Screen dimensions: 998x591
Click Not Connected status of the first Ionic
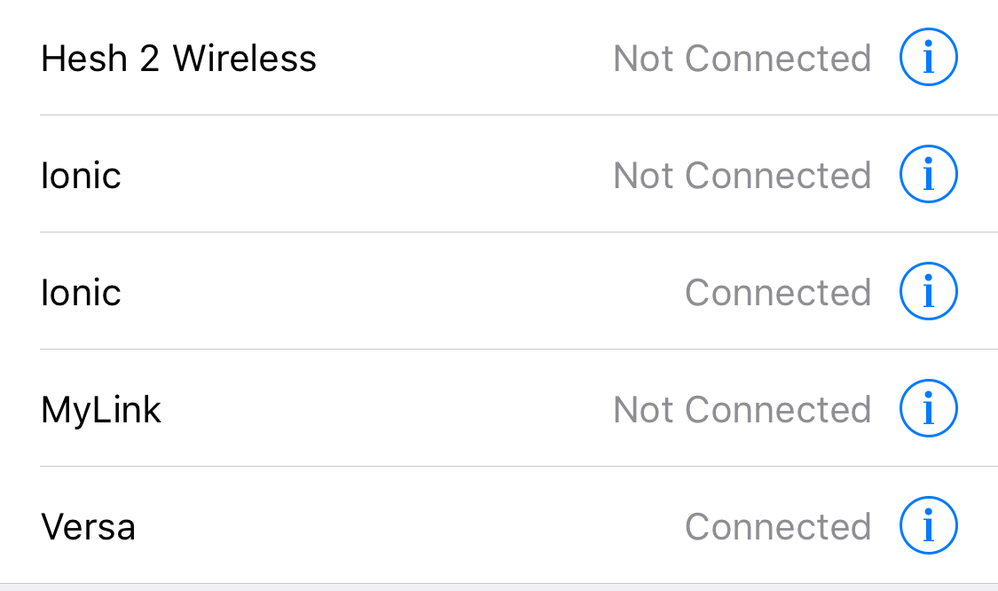click(741, 175)
